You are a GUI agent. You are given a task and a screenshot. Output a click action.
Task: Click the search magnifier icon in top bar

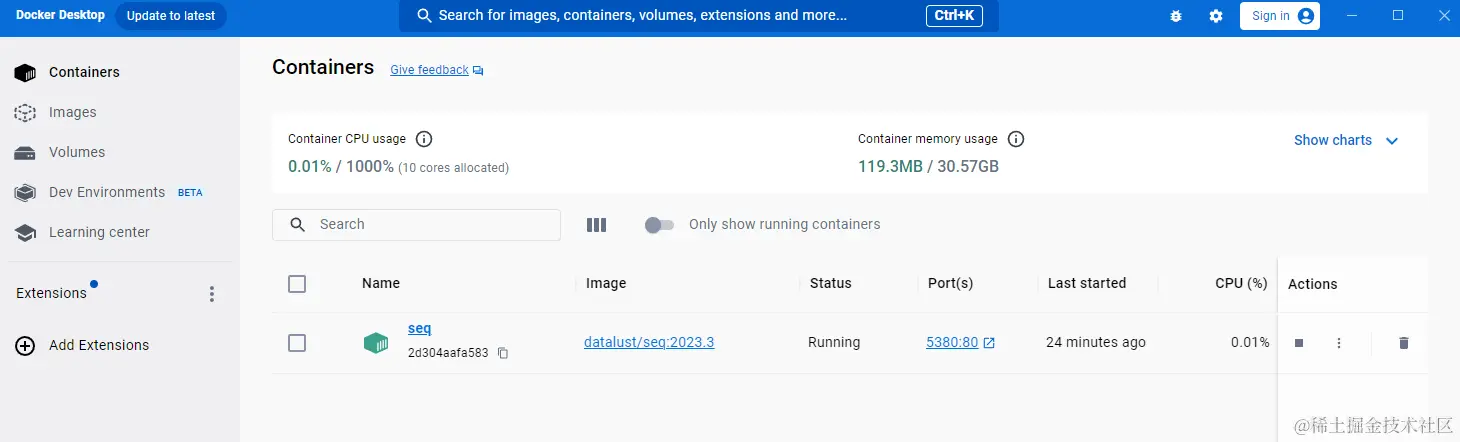425,16
